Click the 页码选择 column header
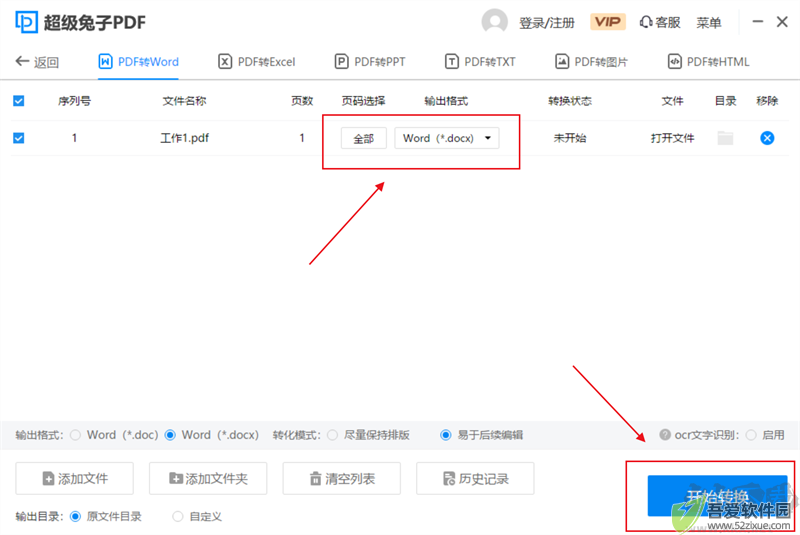Image resolution: width=800 pixels, height=535 pixels. [364, 101]
